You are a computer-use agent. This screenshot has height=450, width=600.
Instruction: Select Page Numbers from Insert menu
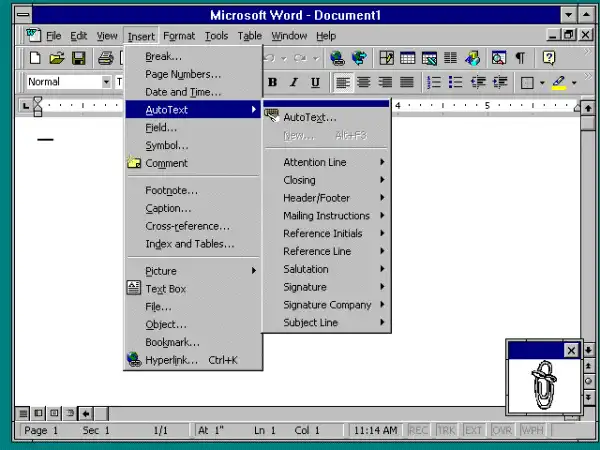point(183,74)
